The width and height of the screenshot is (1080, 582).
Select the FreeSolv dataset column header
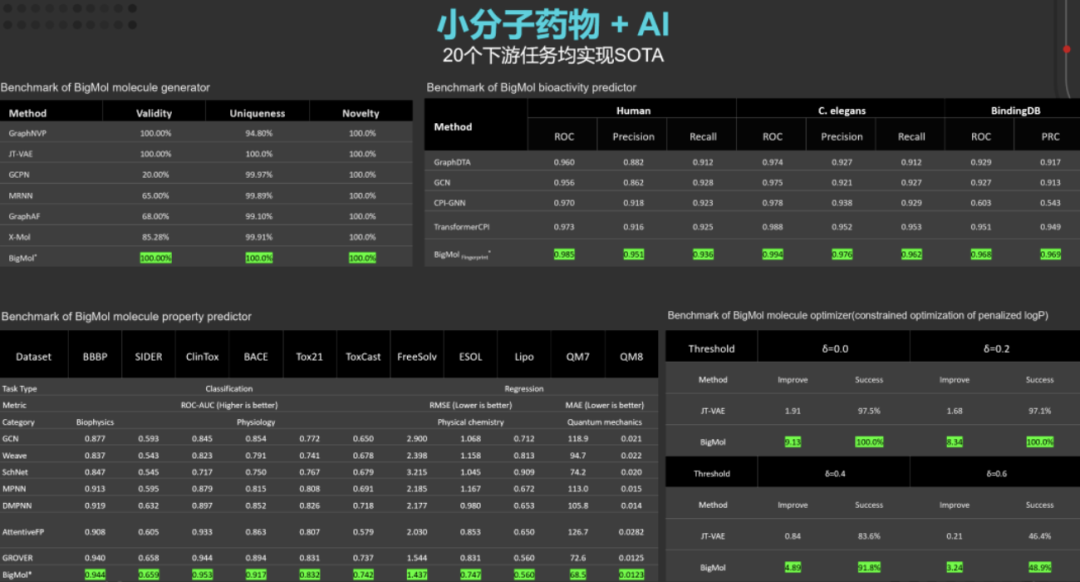(417, 357)
